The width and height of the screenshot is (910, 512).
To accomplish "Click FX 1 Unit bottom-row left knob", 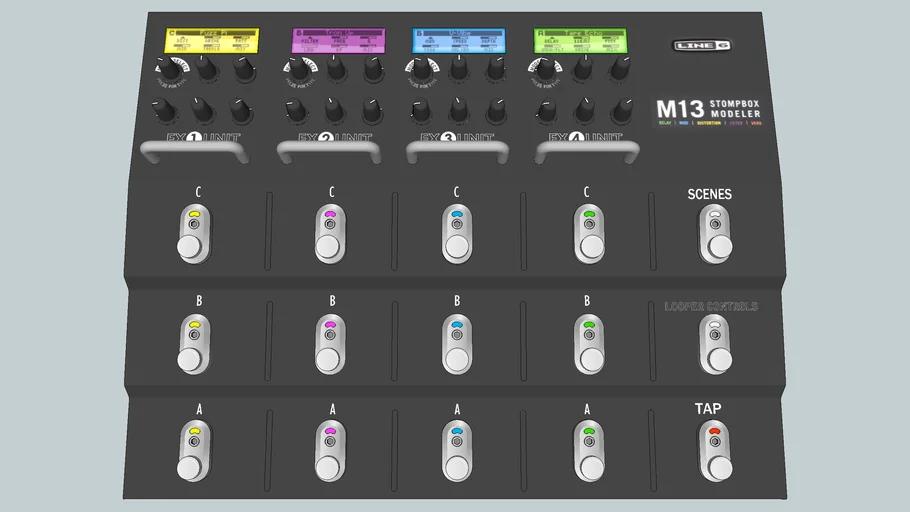I will (164, 110).
